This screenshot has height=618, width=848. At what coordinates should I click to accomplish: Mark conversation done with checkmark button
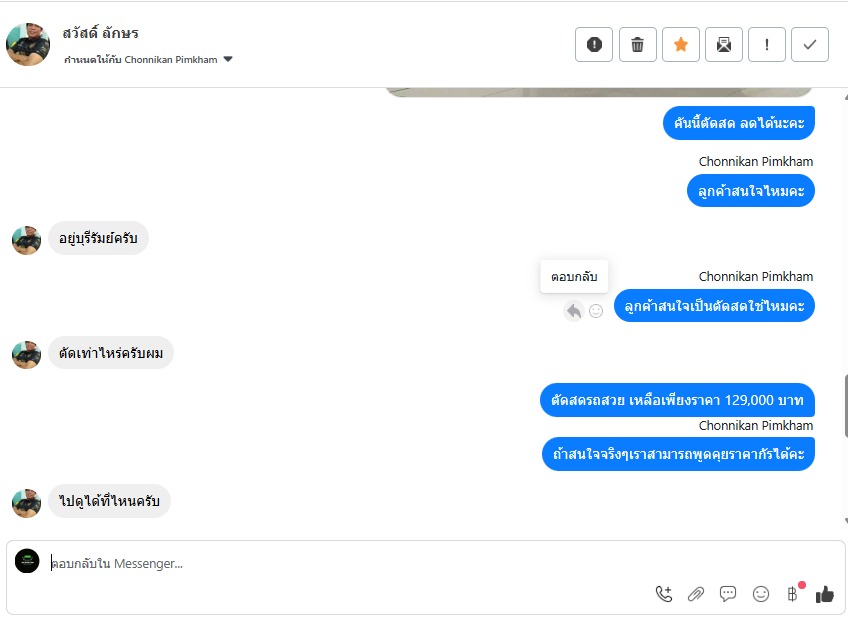[810, 44]
